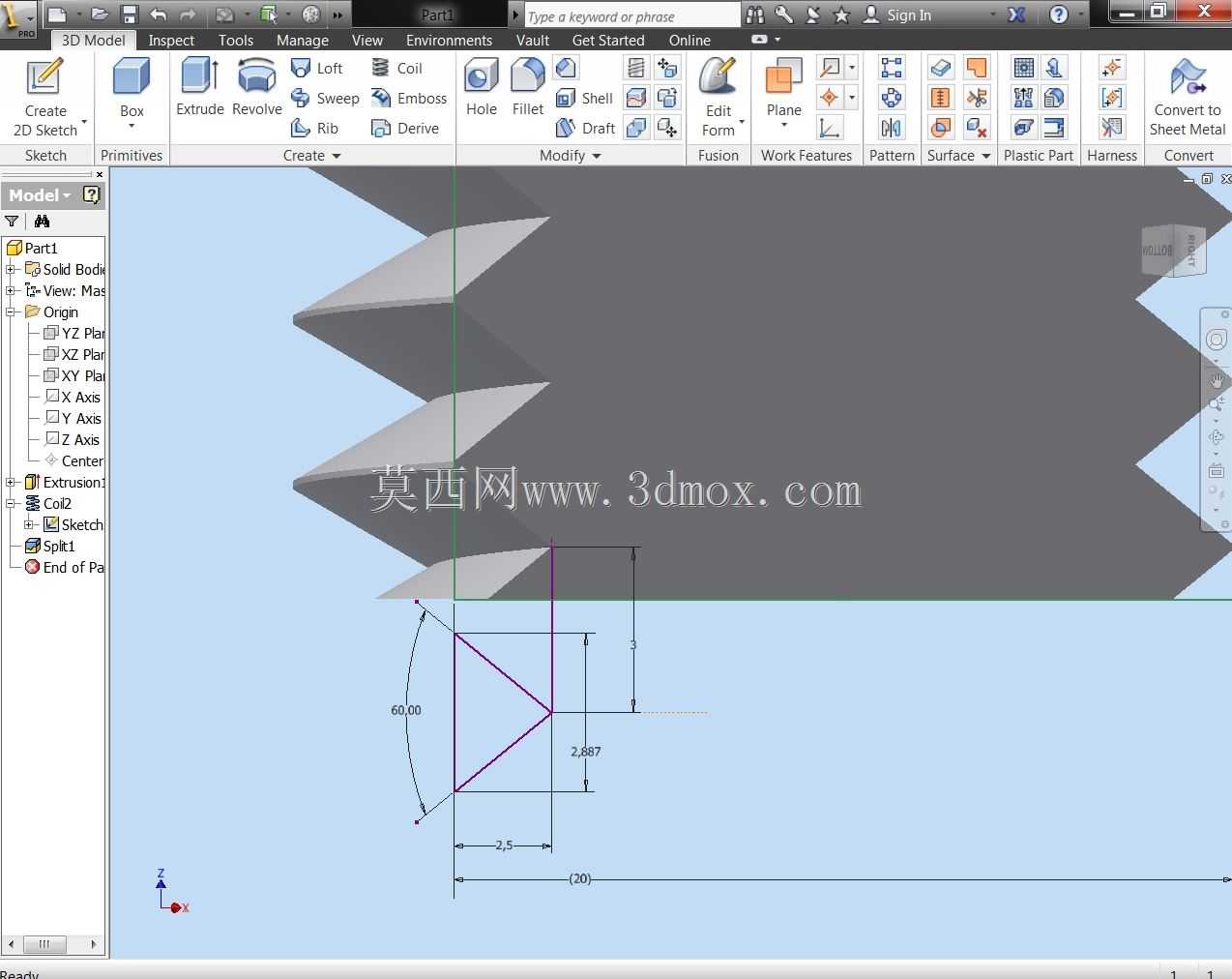Select the Work Point icon
The height and width of the screenshot is (979, 1232).
830,98
